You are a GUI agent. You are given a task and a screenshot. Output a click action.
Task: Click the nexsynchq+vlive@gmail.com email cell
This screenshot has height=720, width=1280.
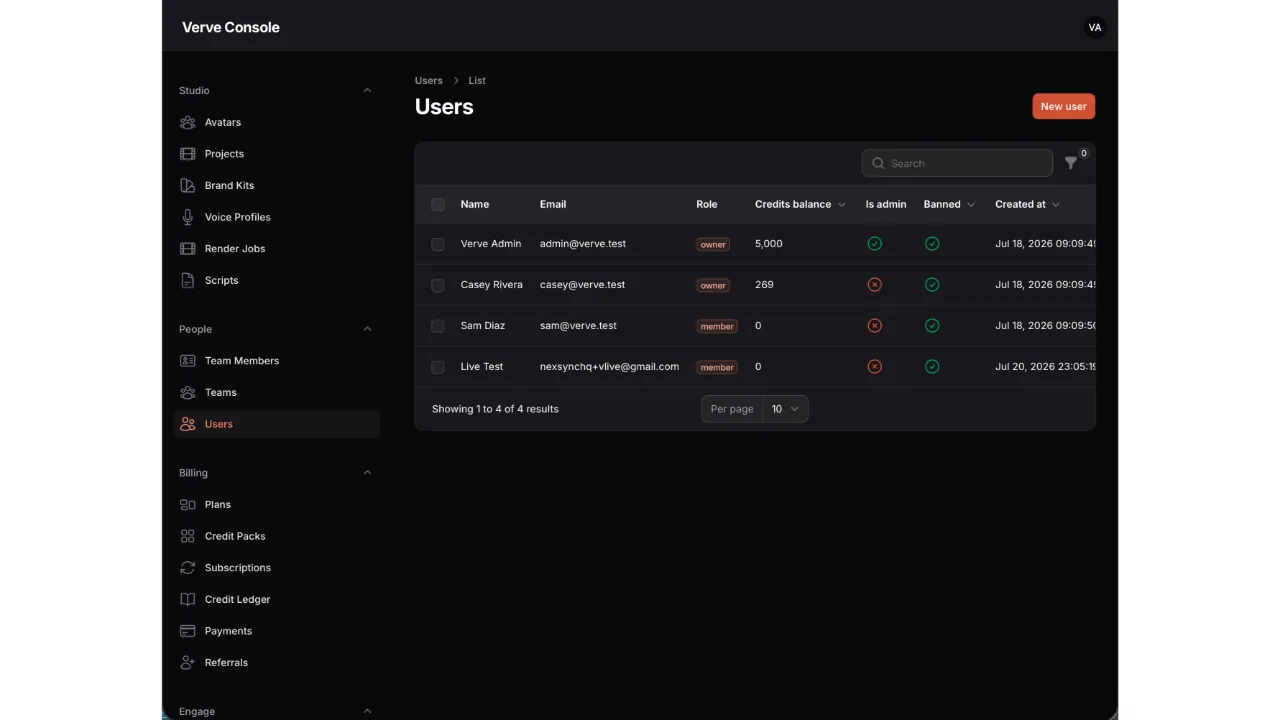point(609,367)
